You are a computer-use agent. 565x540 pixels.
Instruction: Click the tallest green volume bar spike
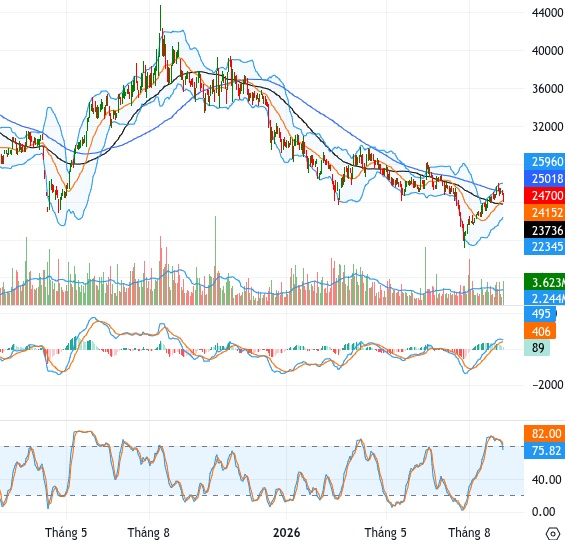[215, 260]
